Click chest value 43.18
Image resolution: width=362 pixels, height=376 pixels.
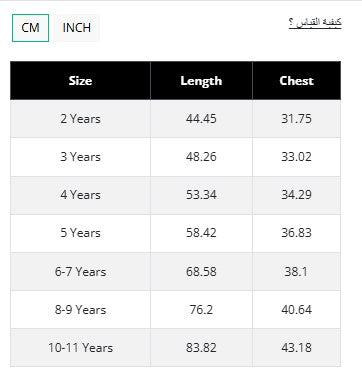pyautogui.click(x=297, y=348)
